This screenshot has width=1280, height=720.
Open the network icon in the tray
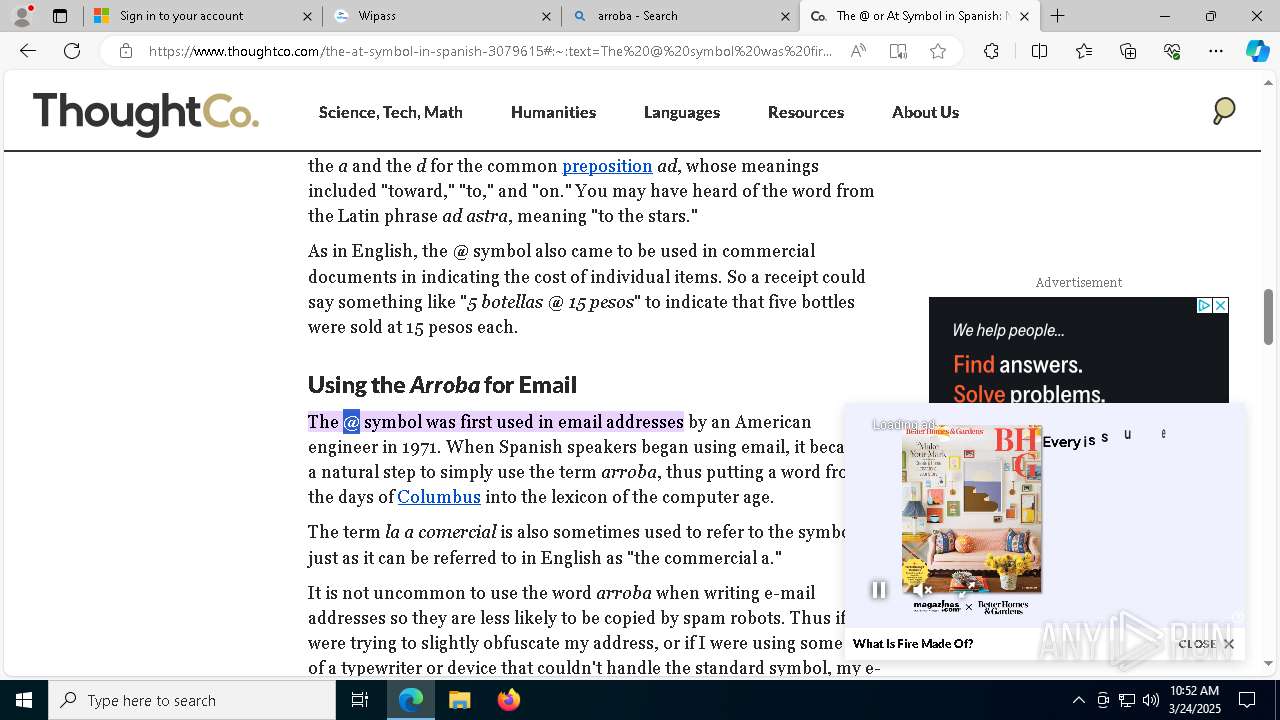click(1127, 700)
